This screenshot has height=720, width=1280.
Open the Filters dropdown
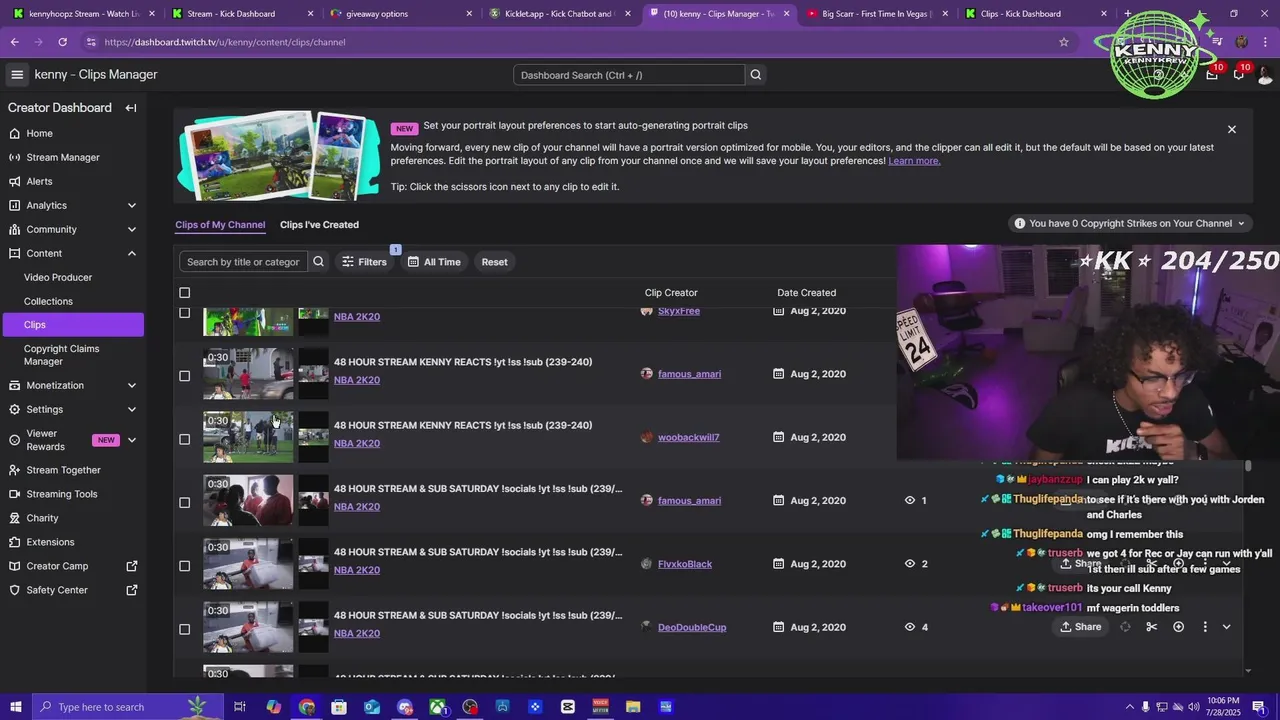364,262
